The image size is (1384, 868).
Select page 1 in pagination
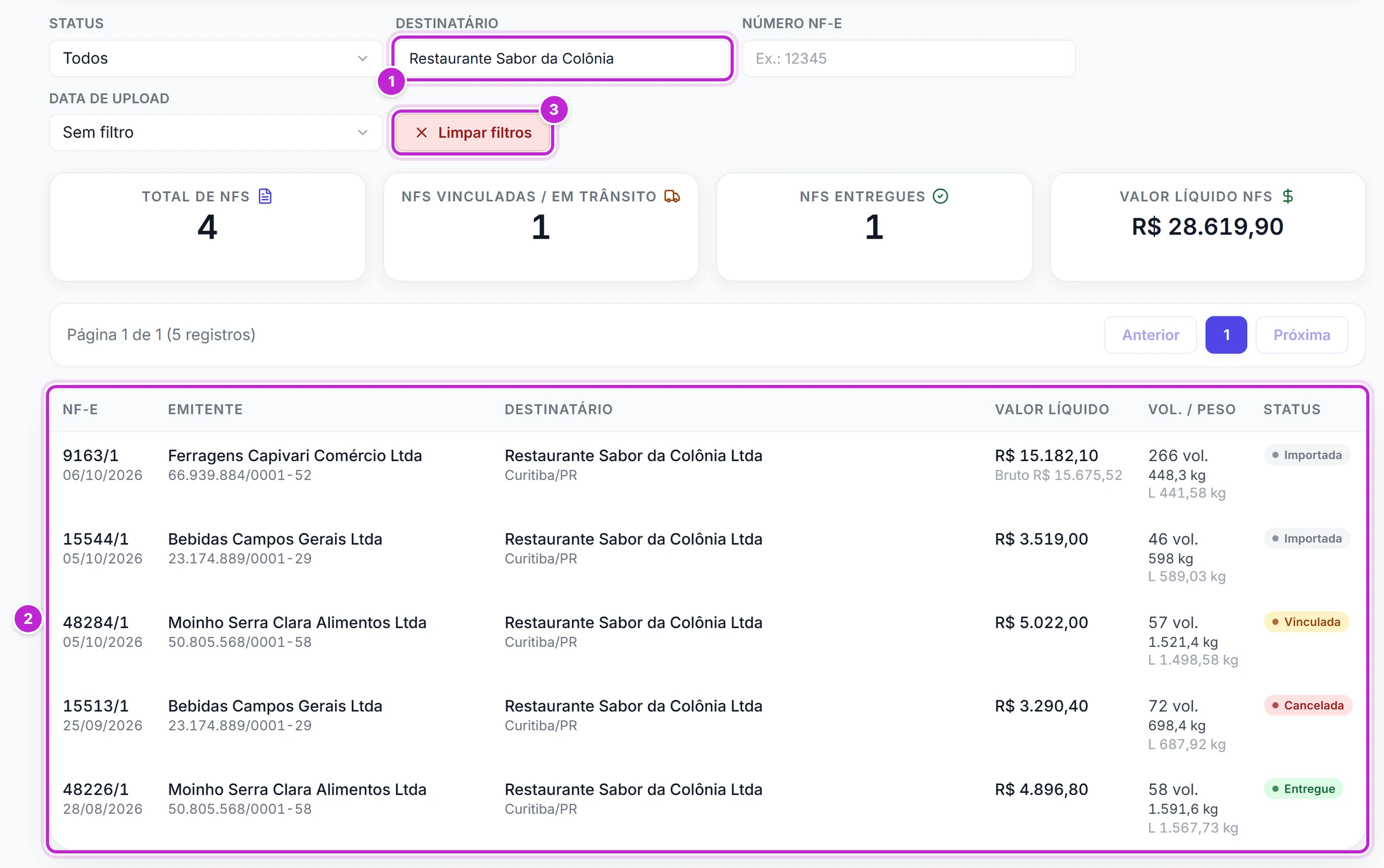(1226, 335)
